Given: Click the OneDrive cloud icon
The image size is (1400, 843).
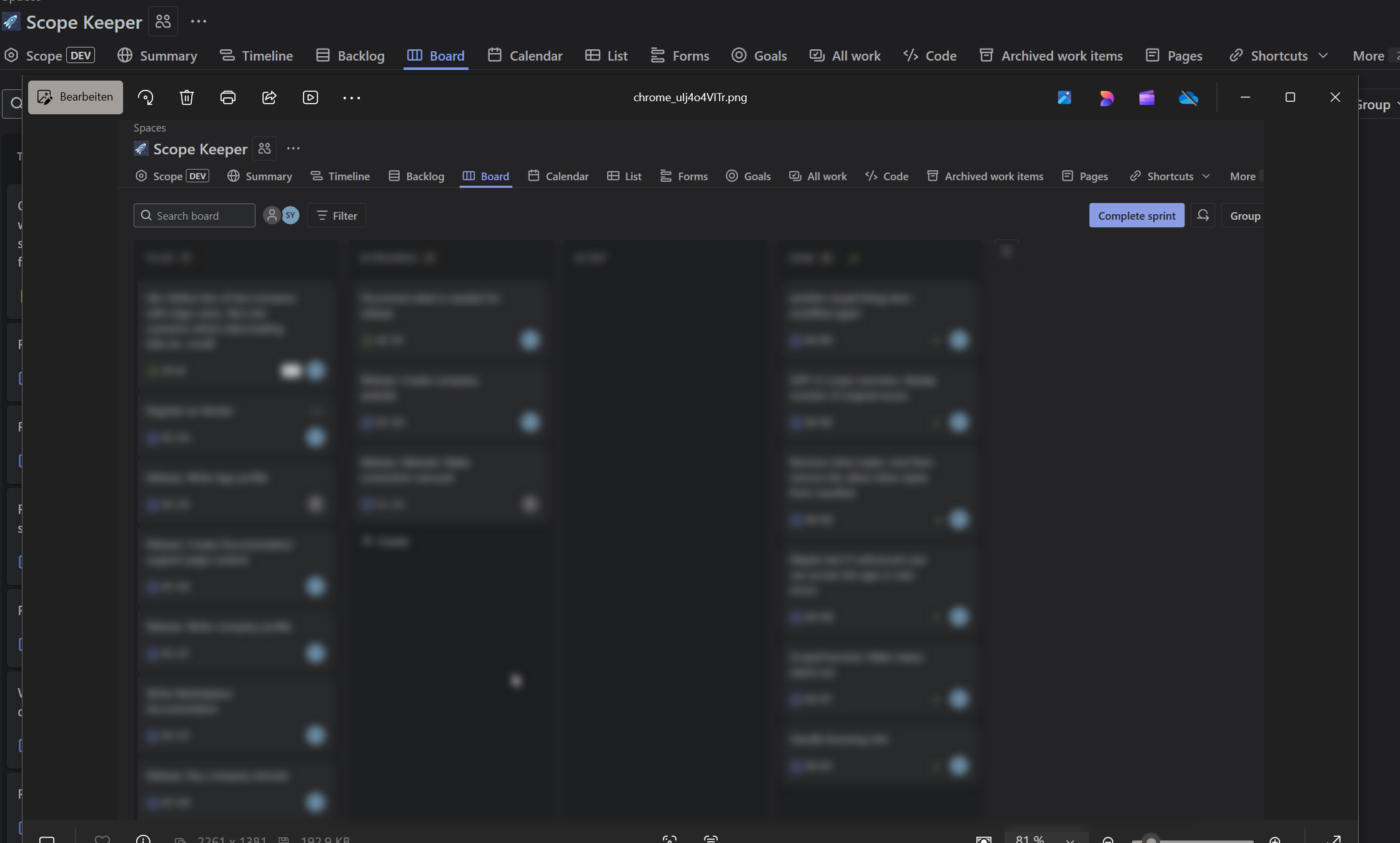Looking at the screenshot, I should pyautogui.click(x=1188, y=97).
